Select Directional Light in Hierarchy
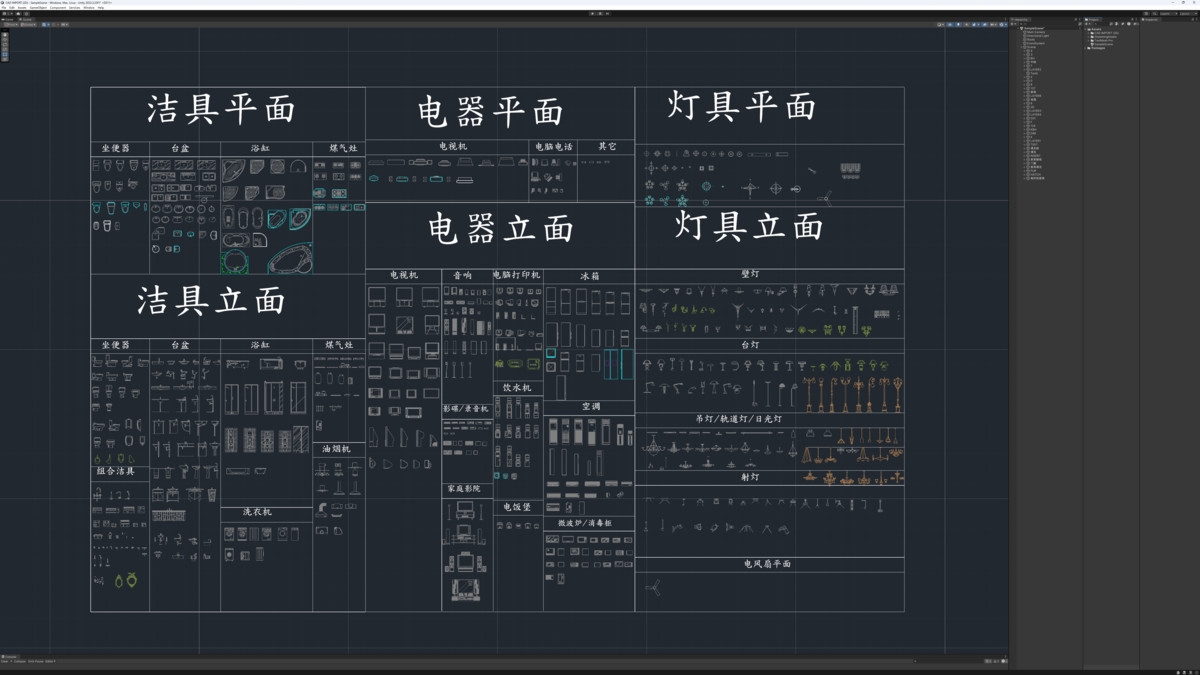This screenshot has width=1200, height=675. pos(1038,36)
